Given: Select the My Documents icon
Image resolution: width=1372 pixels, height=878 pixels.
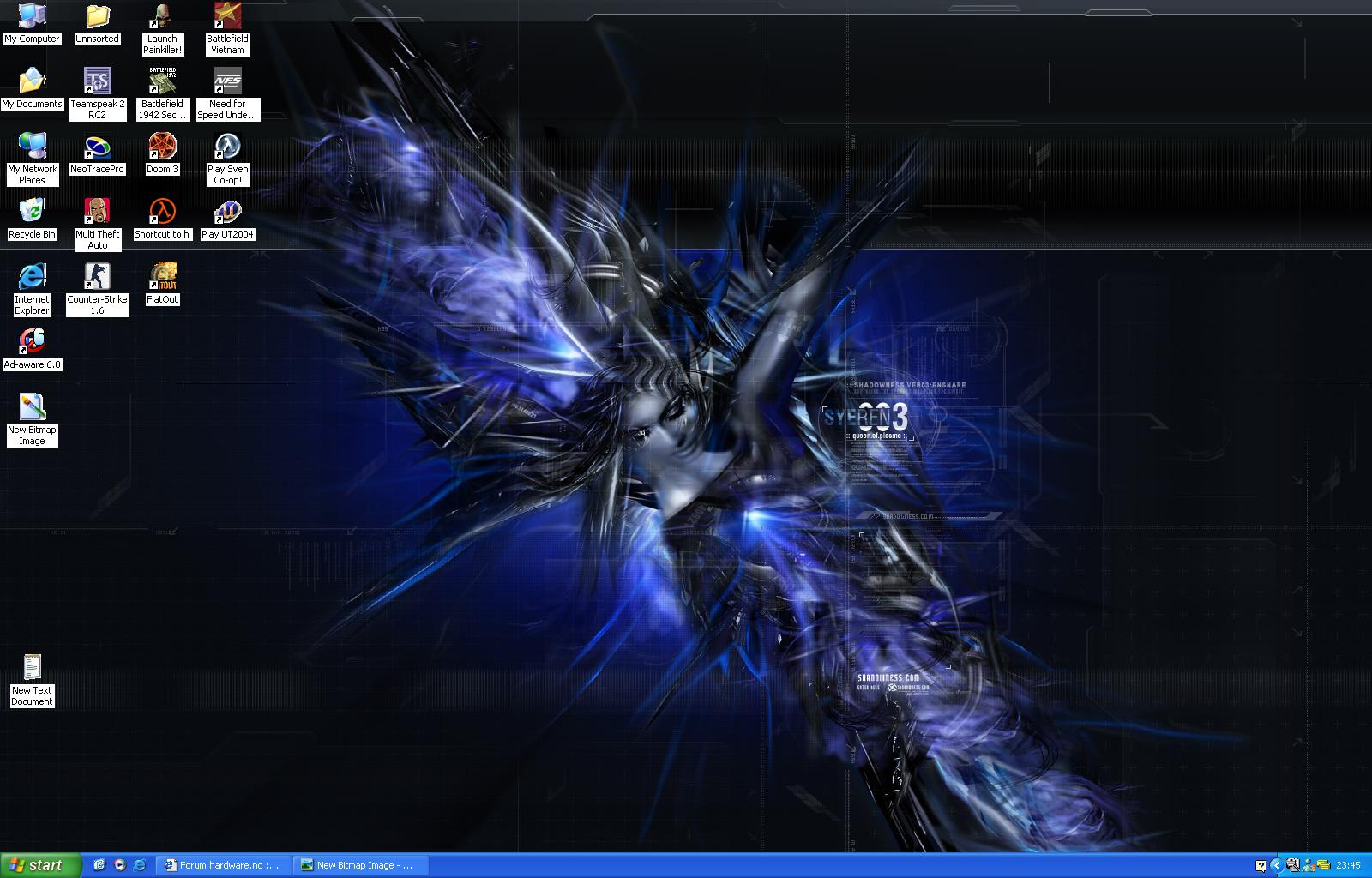Looking at the screenshot, I should tap(32, 88).
